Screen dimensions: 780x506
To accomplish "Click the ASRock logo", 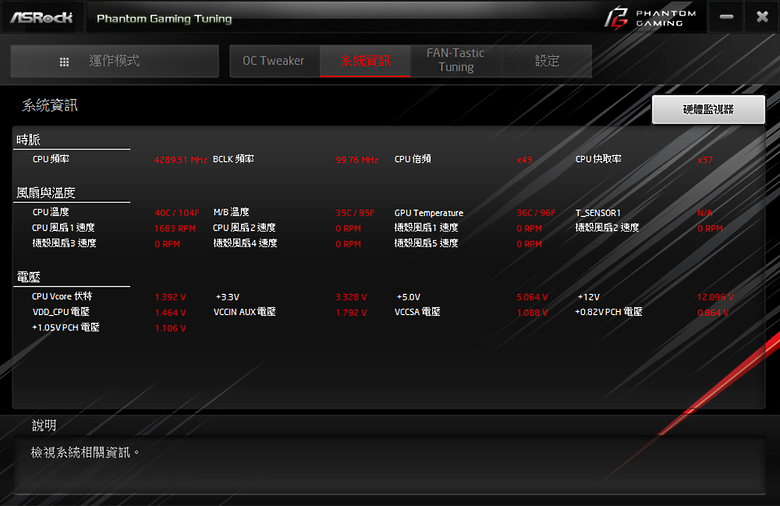I will coord(41,18).
